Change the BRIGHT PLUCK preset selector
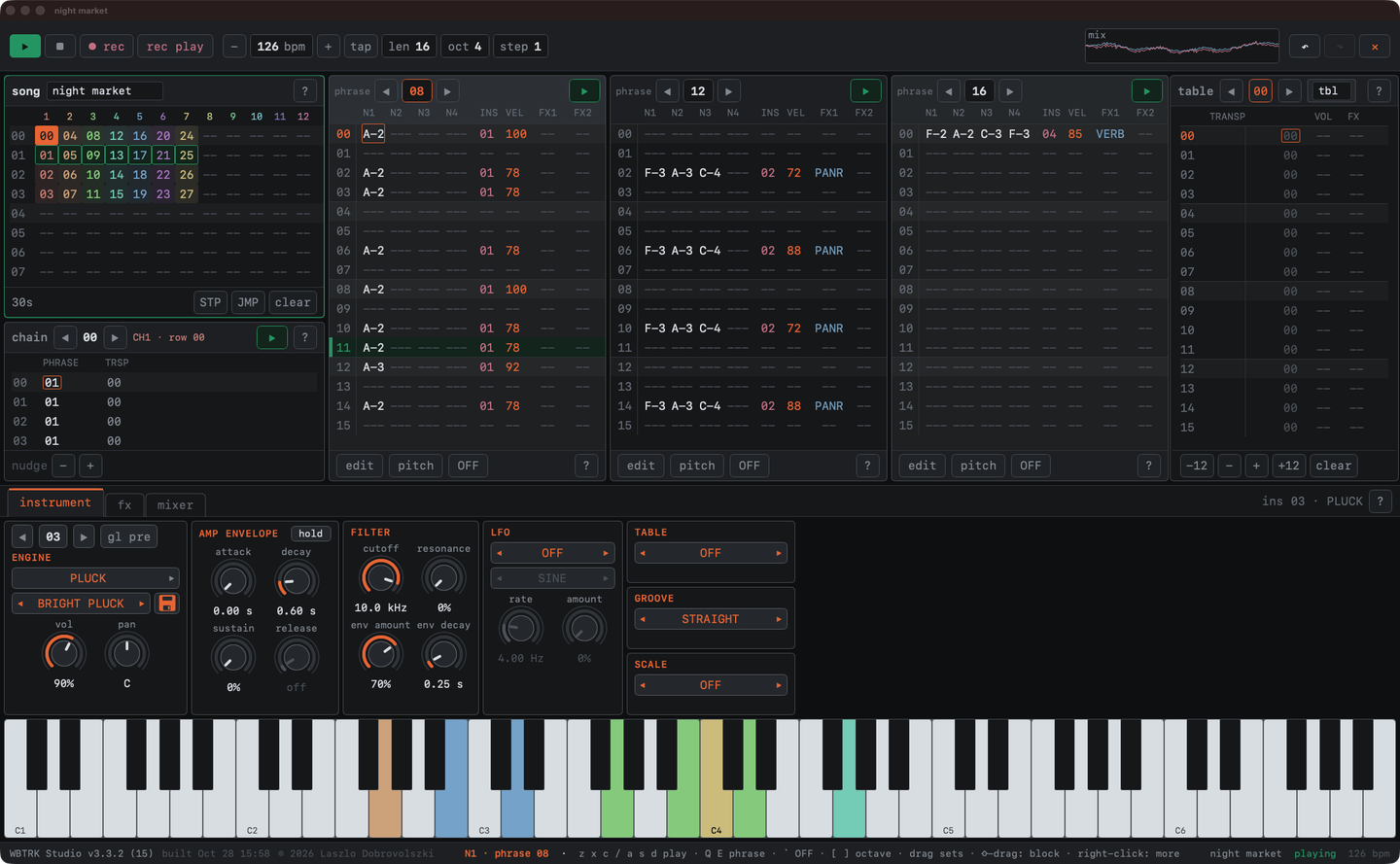This screenshot has width=1400, height=864. point(81,604)
